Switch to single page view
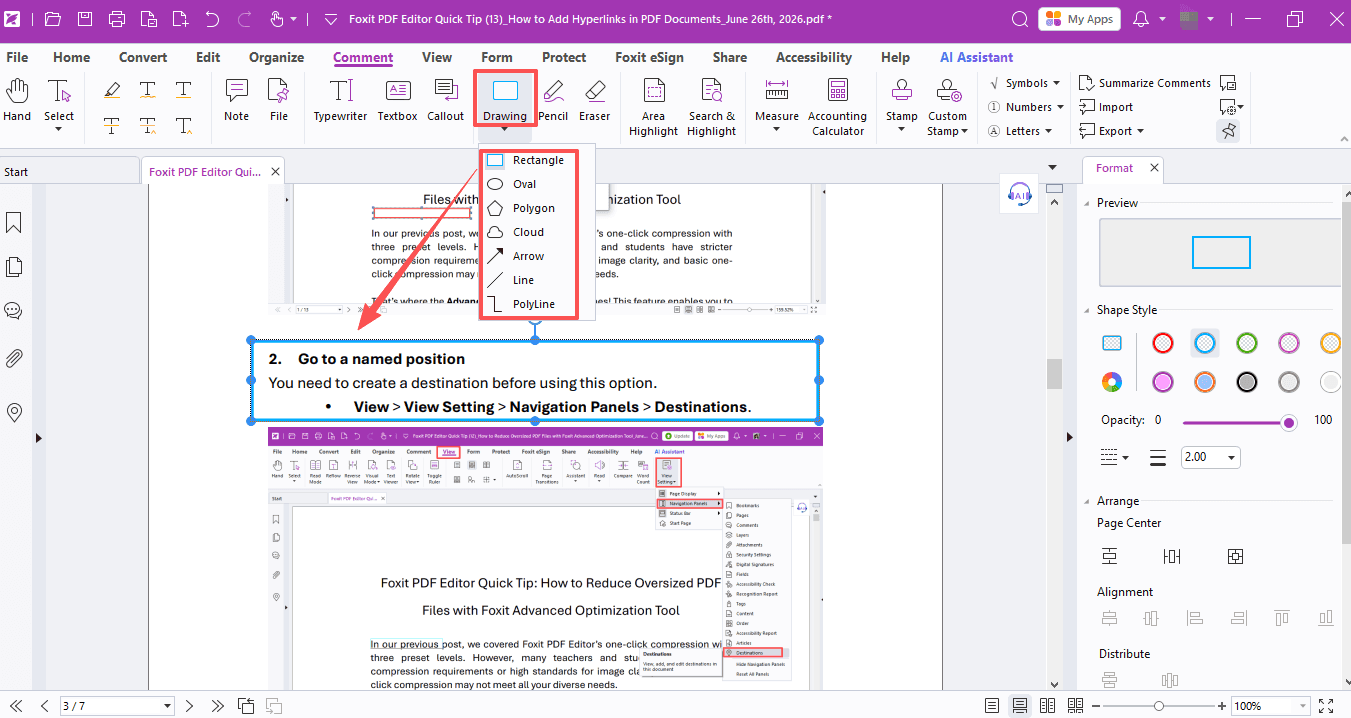Screen dimensions: 1351x718 pyautogui.click(x=992, y=706)
